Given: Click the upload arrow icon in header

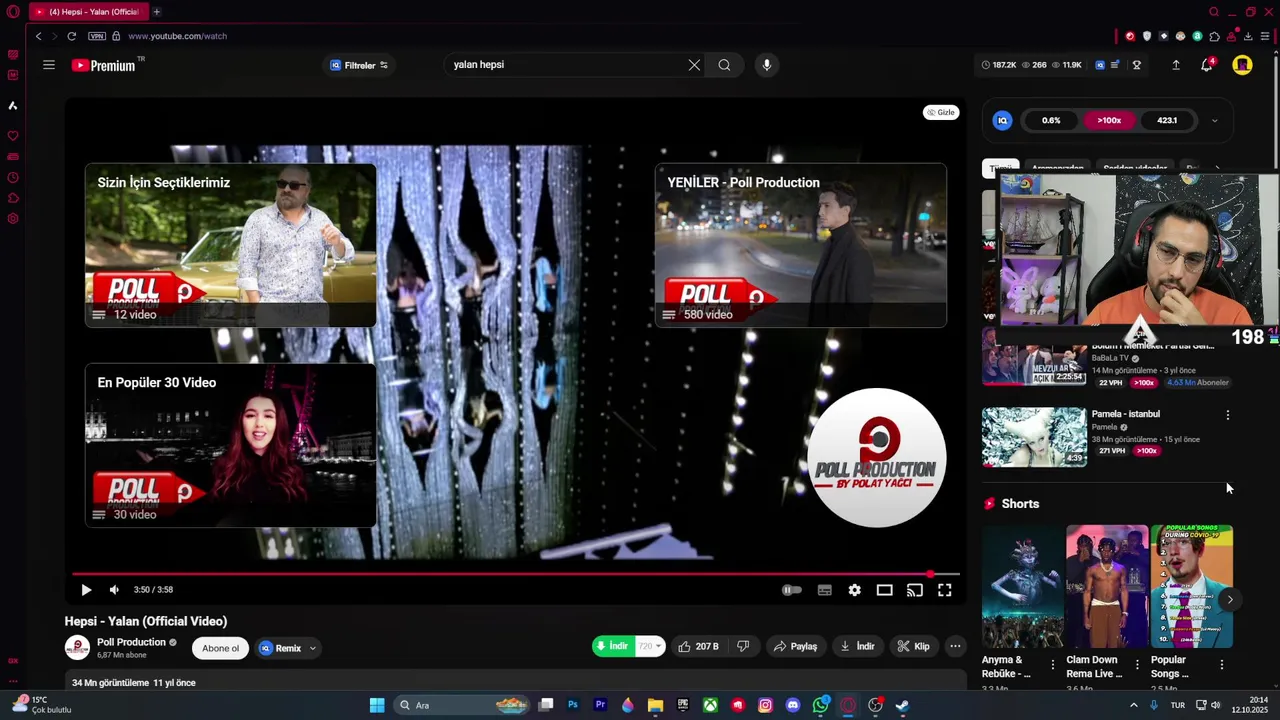Looking at the screenshot, I should [x=1176, y=65].
